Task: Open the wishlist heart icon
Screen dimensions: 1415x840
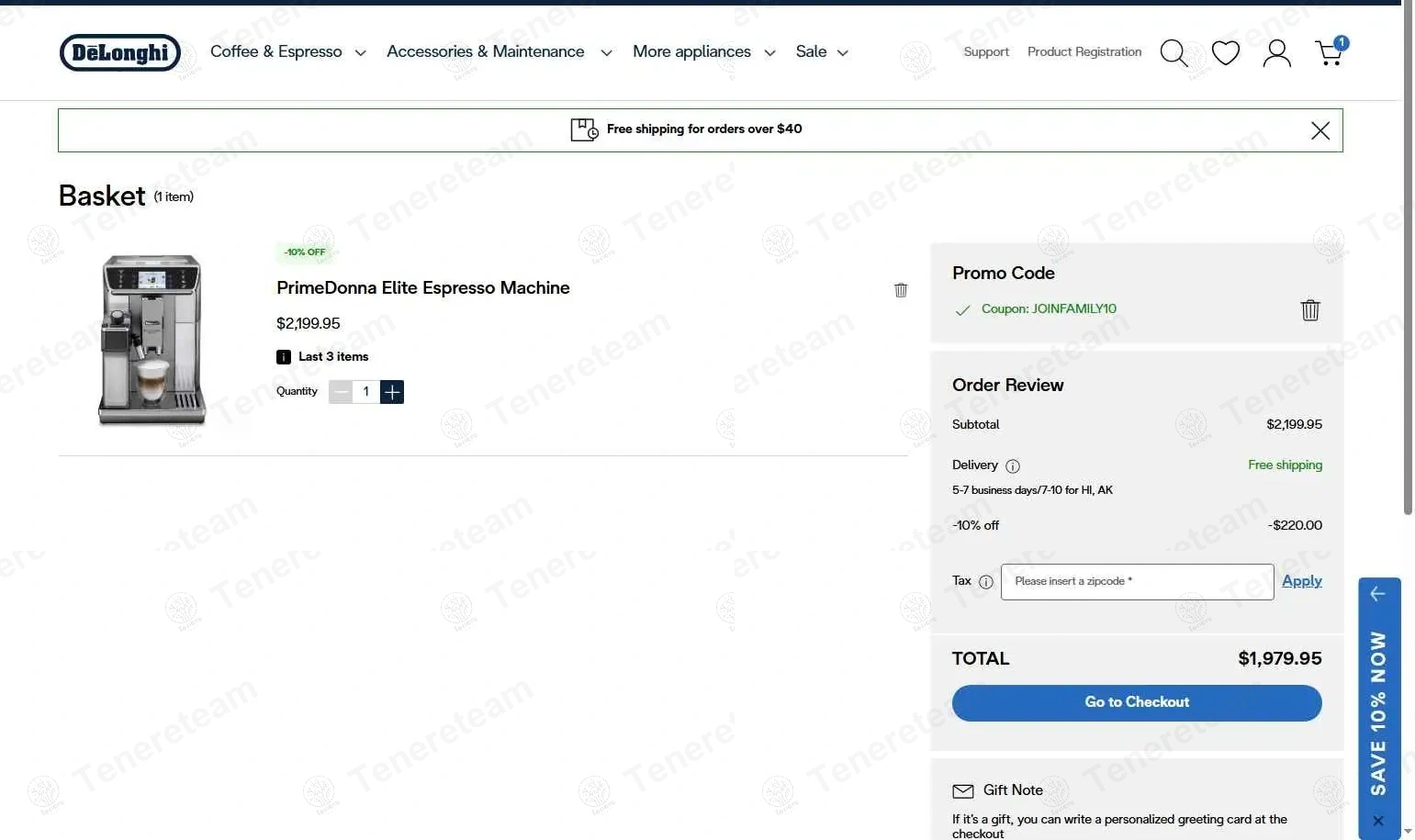Action: coord(1225,53)
